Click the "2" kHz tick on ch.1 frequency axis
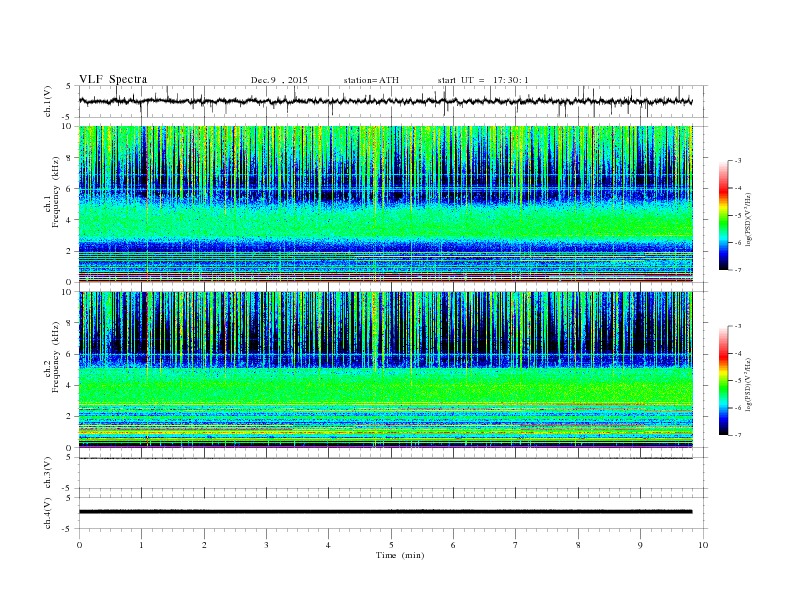 (69, 251)
